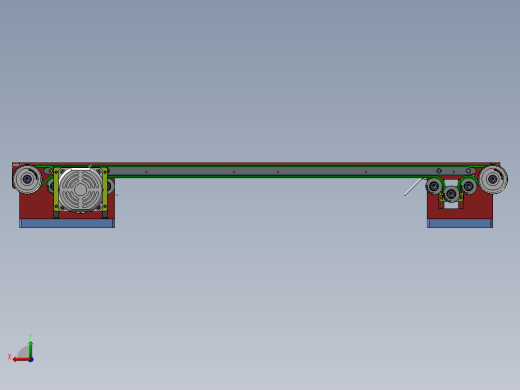Screen dimensions: 520x390
Task: Click the left yellow-green motor bracket
Action: pyautogui.click(x=56, y=189)
